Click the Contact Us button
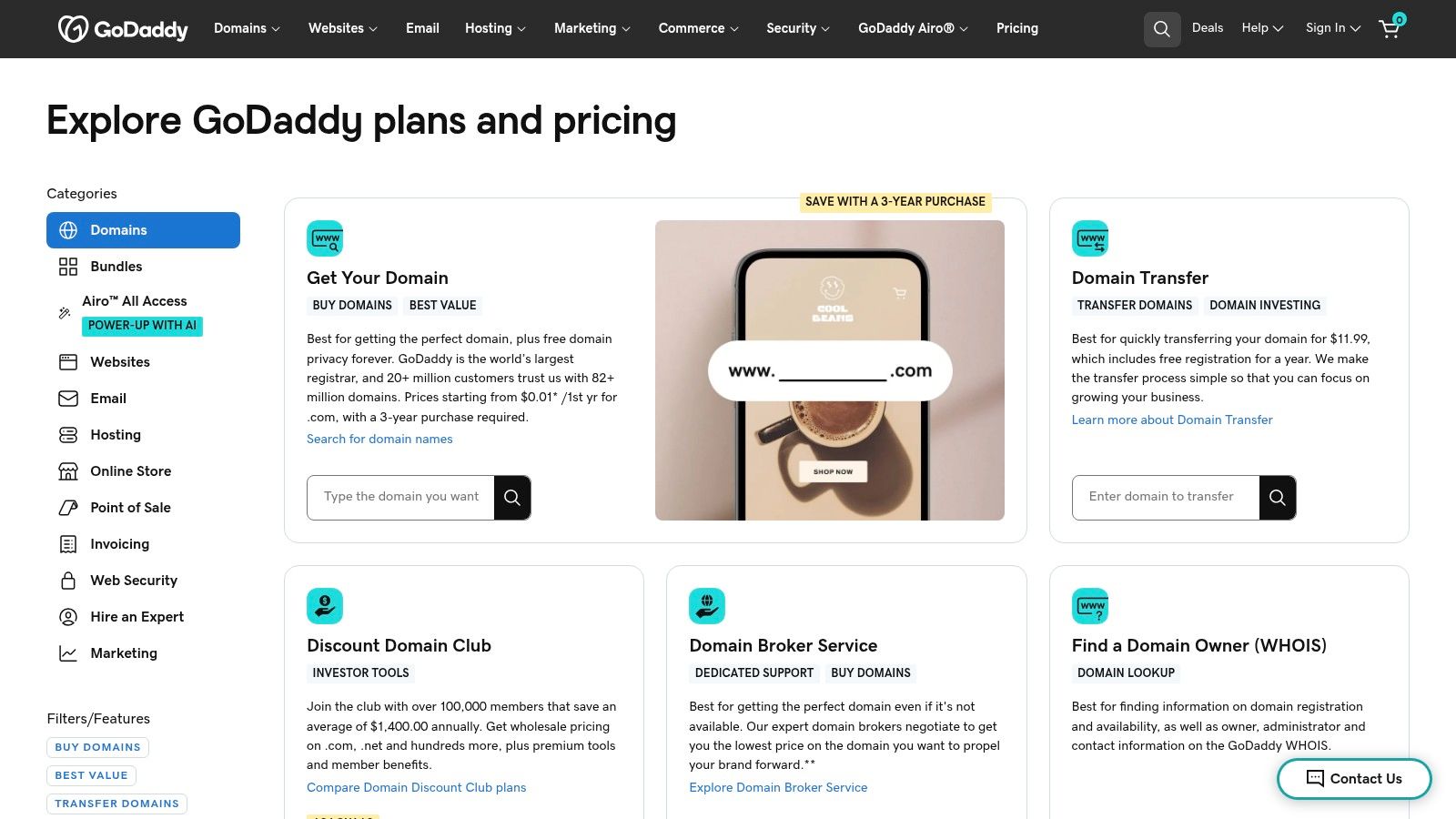The image size is (1456, 819). click(1354, 779)
